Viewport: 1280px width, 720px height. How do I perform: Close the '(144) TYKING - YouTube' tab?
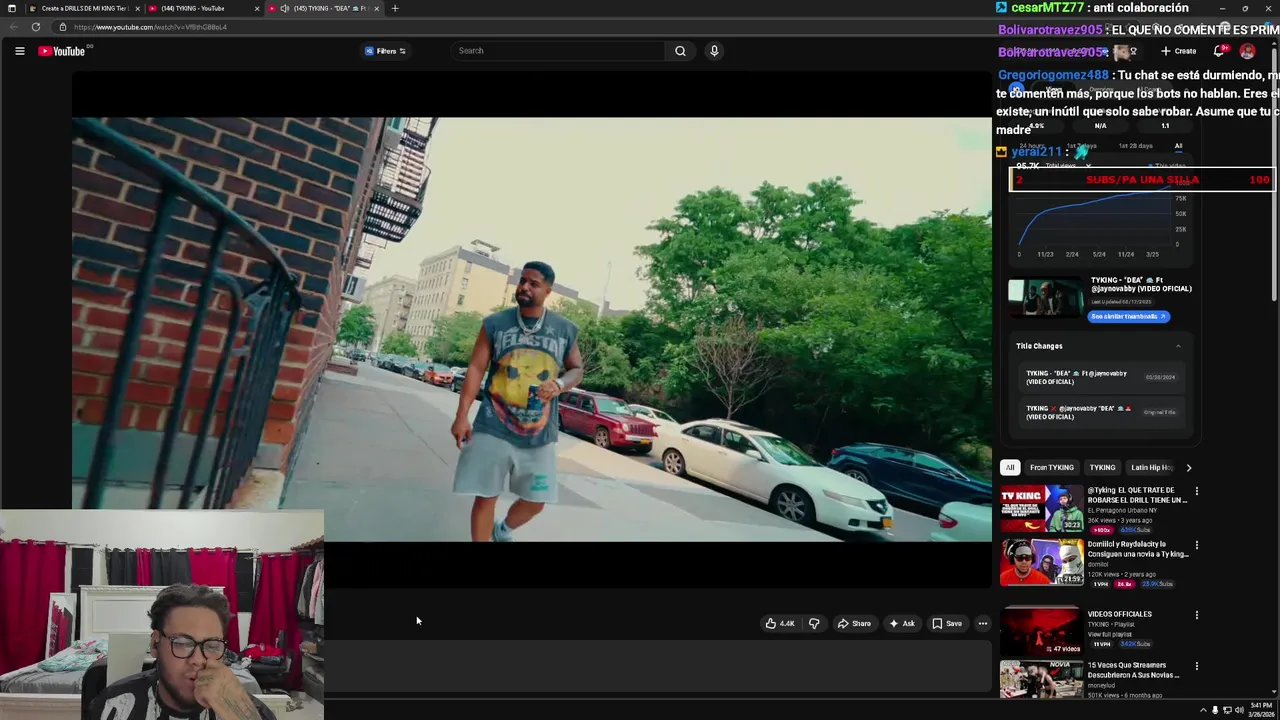pos(257,8)
